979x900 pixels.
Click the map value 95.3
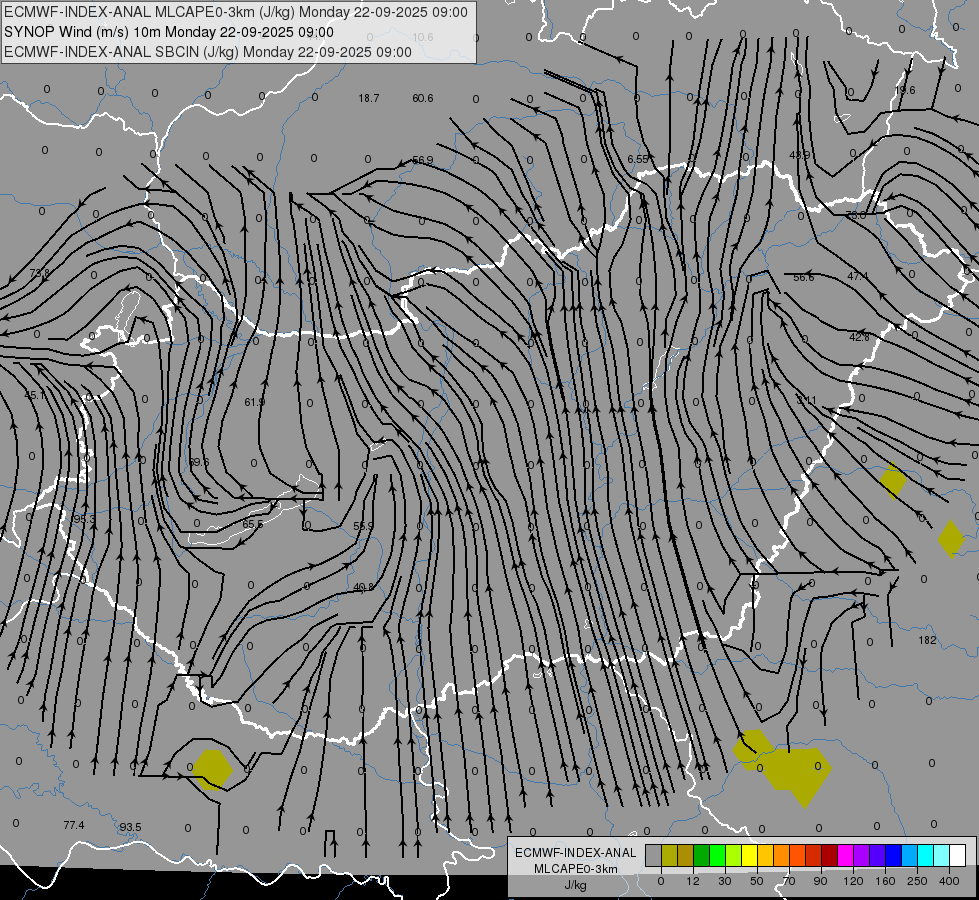(84, 520)
